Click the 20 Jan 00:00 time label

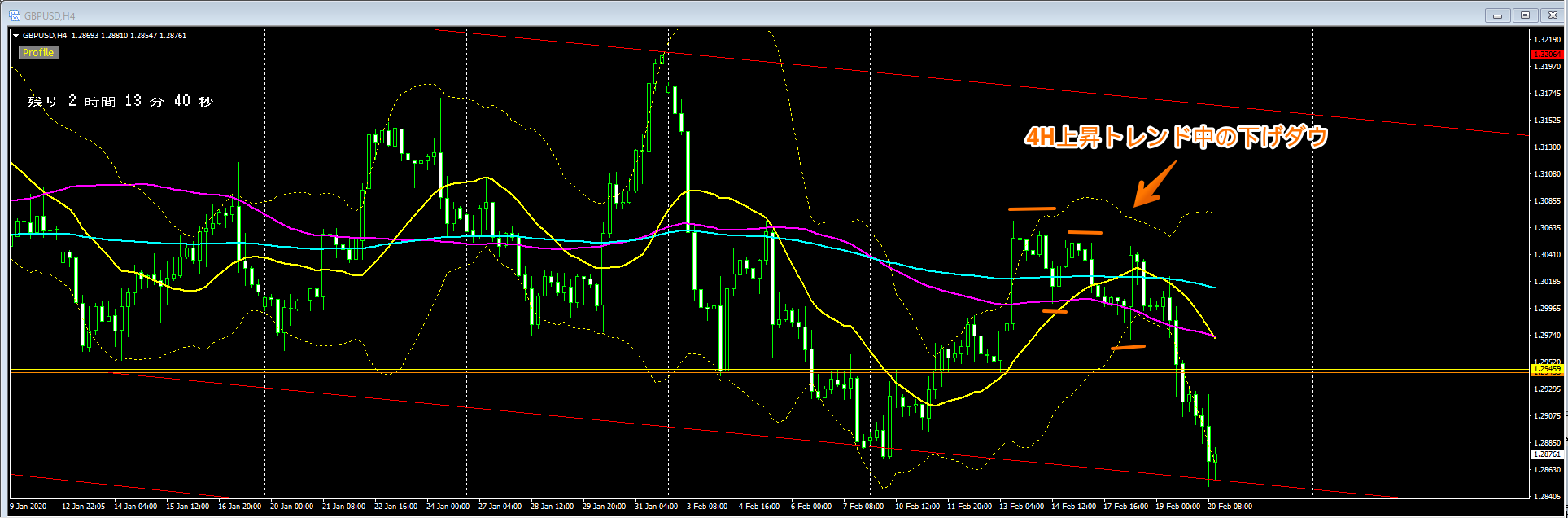291,507
